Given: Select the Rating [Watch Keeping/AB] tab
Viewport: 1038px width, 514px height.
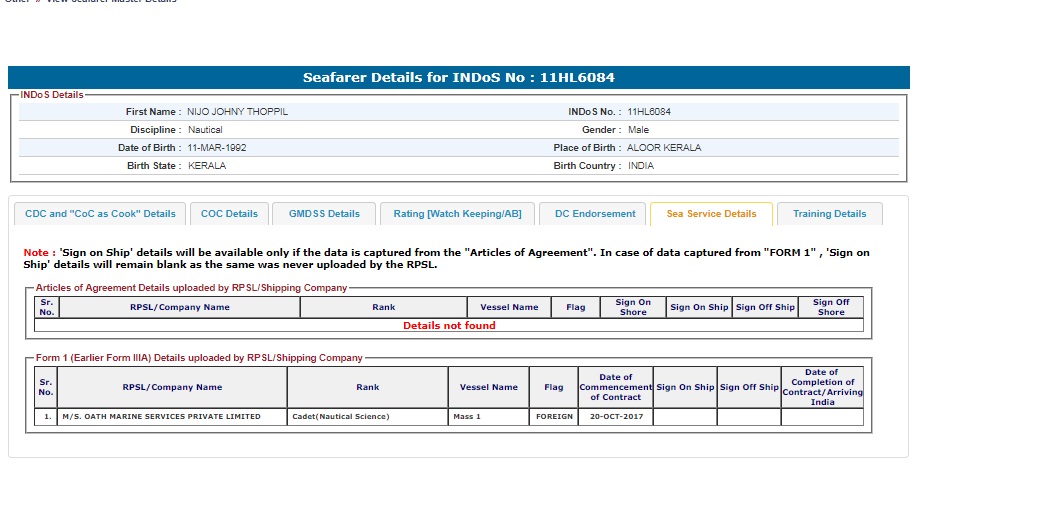Looking at the screenshot, I should click(457, 214).
